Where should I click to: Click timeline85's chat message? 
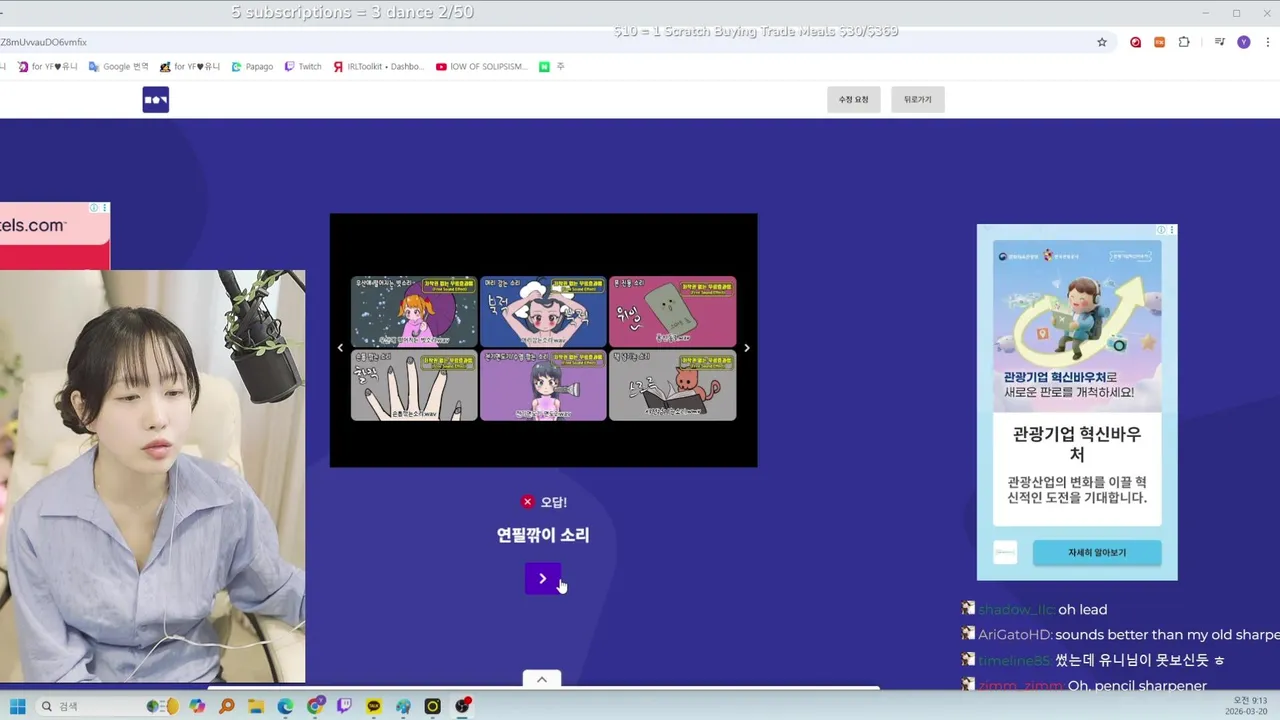tap(1093, 661)
